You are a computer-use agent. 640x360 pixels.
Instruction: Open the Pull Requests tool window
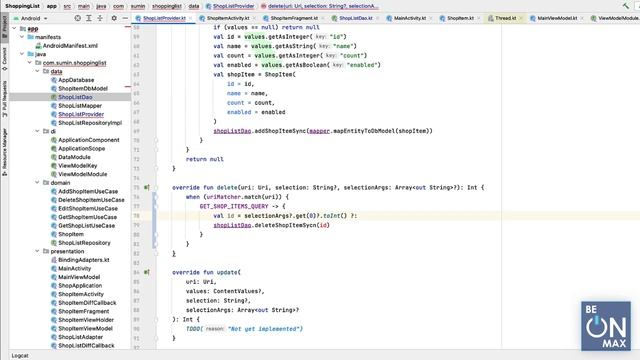click(x=4, y=99)
